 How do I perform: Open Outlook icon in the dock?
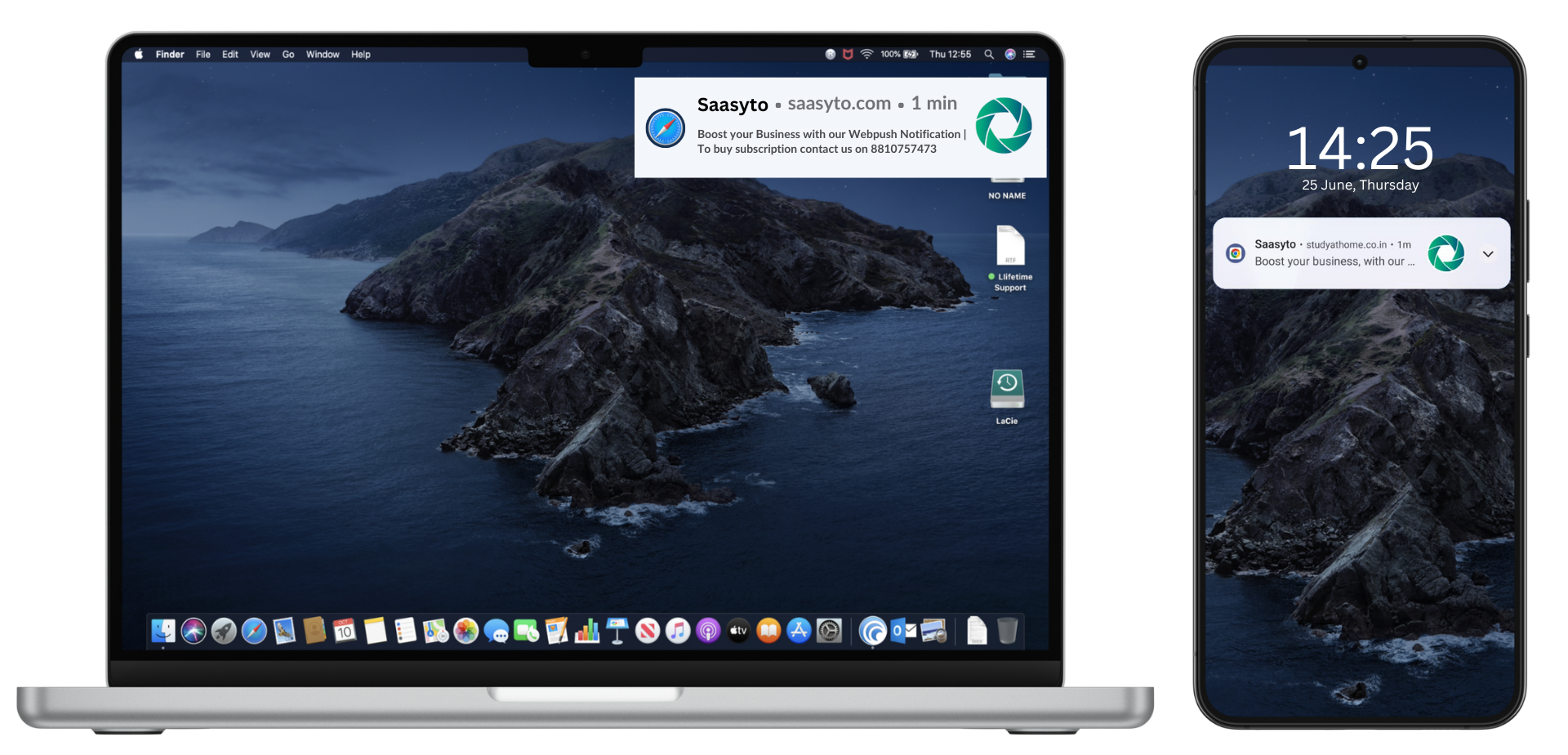tap(903, 631)
